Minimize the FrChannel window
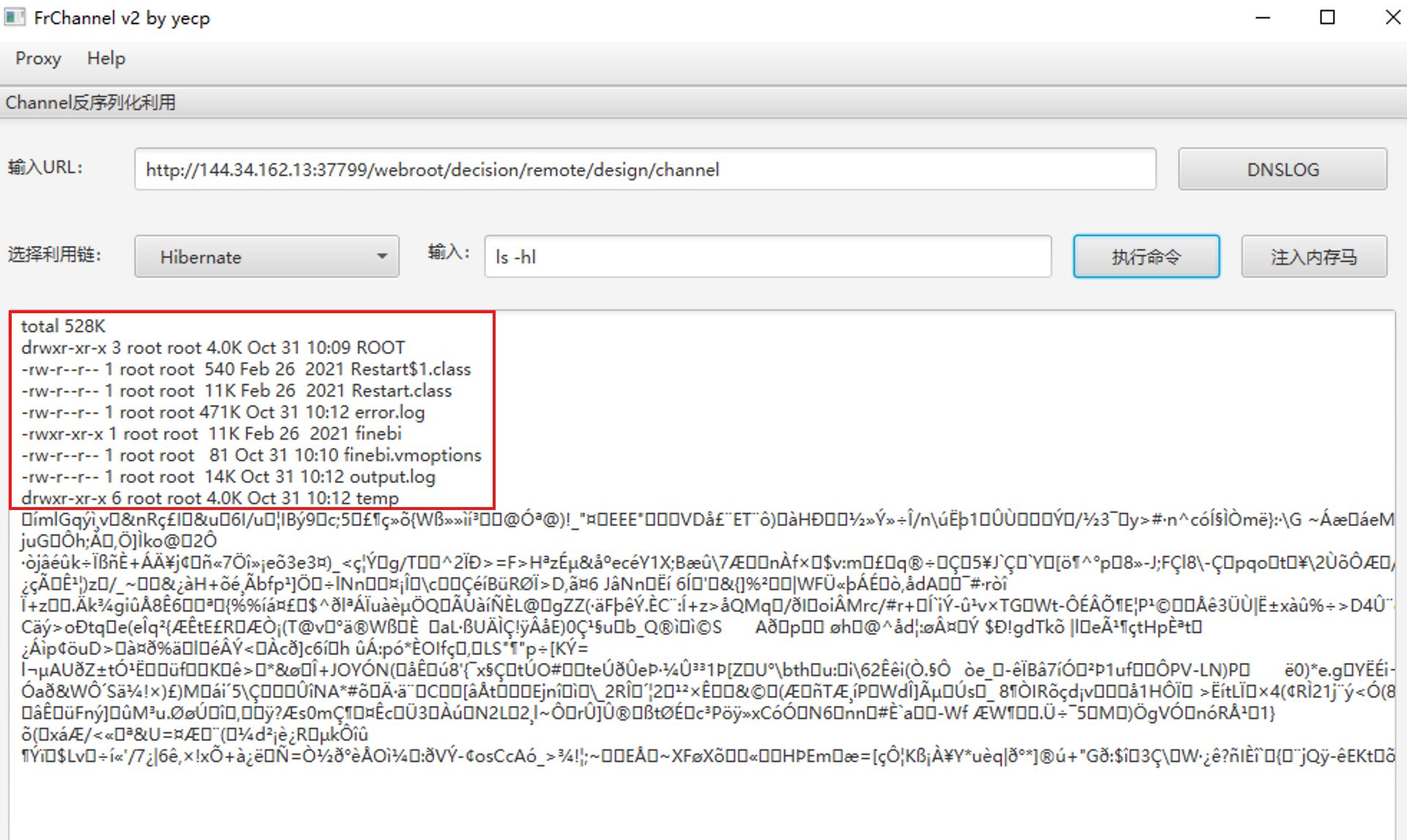 point(1263,18)
